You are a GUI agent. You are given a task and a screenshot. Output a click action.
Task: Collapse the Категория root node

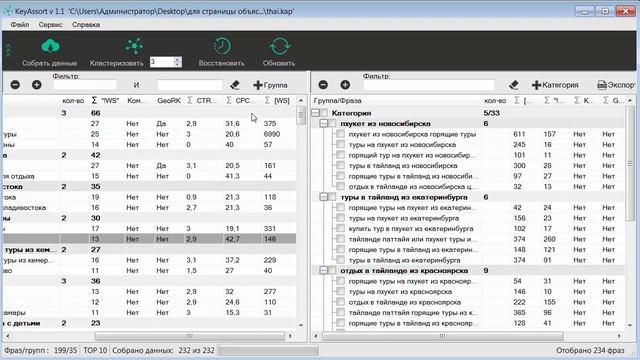click(x=316, y=113)
